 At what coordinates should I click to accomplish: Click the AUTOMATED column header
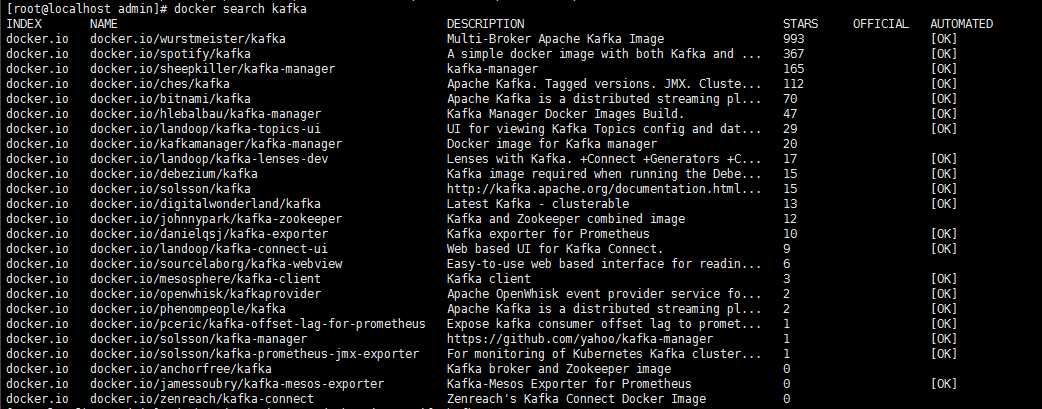tap(962, 24)
